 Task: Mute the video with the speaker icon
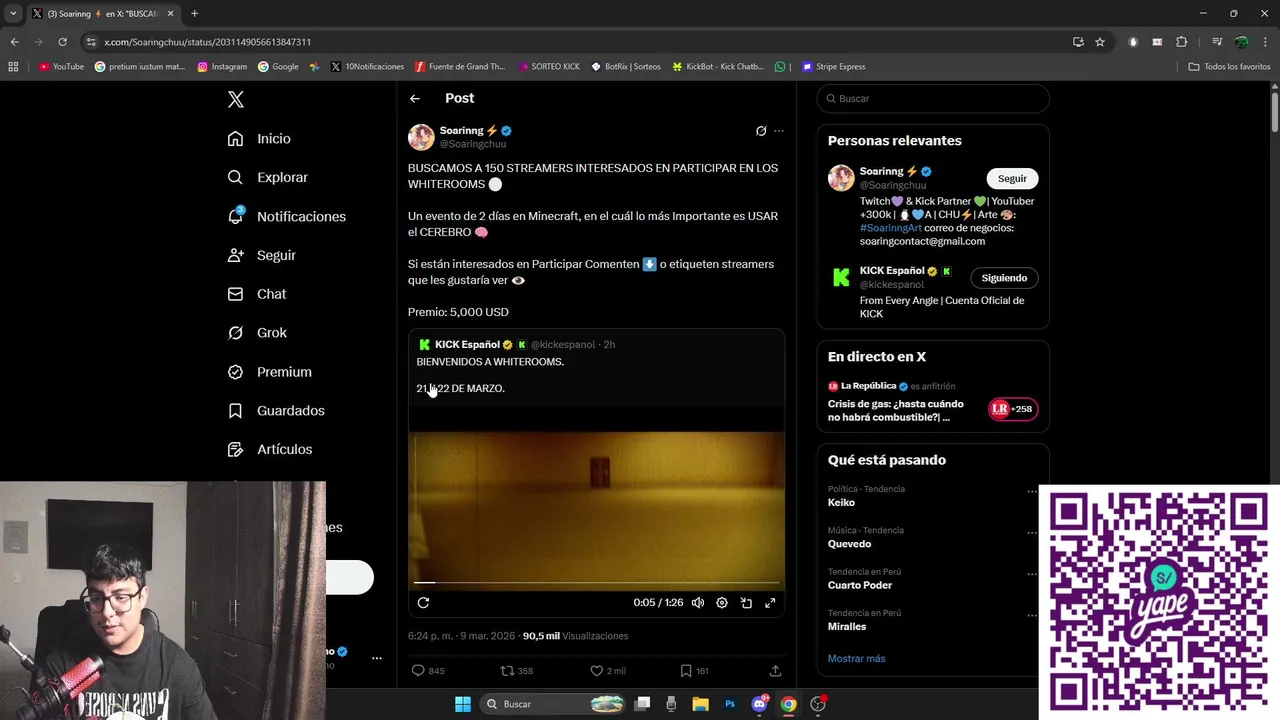click(698, 603)
